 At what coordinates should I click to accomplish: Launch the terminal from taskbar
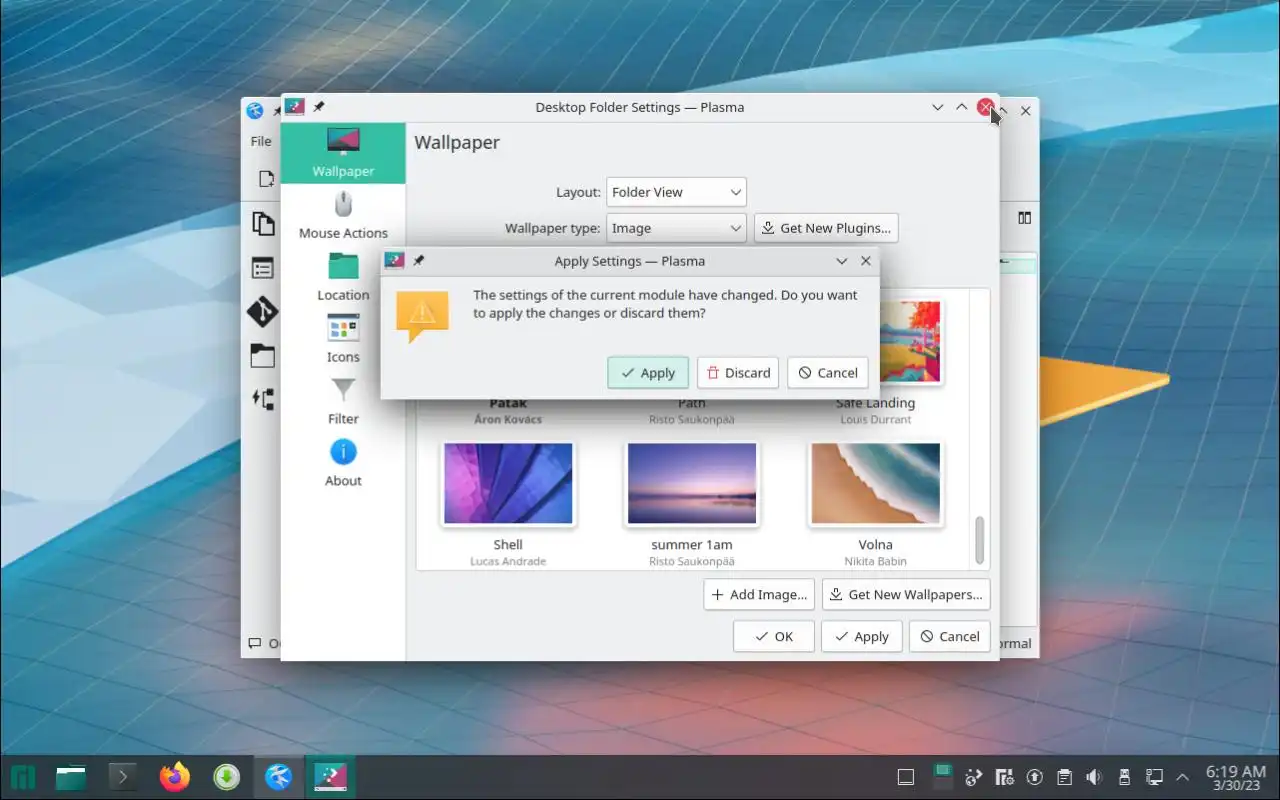pos(123,777)
